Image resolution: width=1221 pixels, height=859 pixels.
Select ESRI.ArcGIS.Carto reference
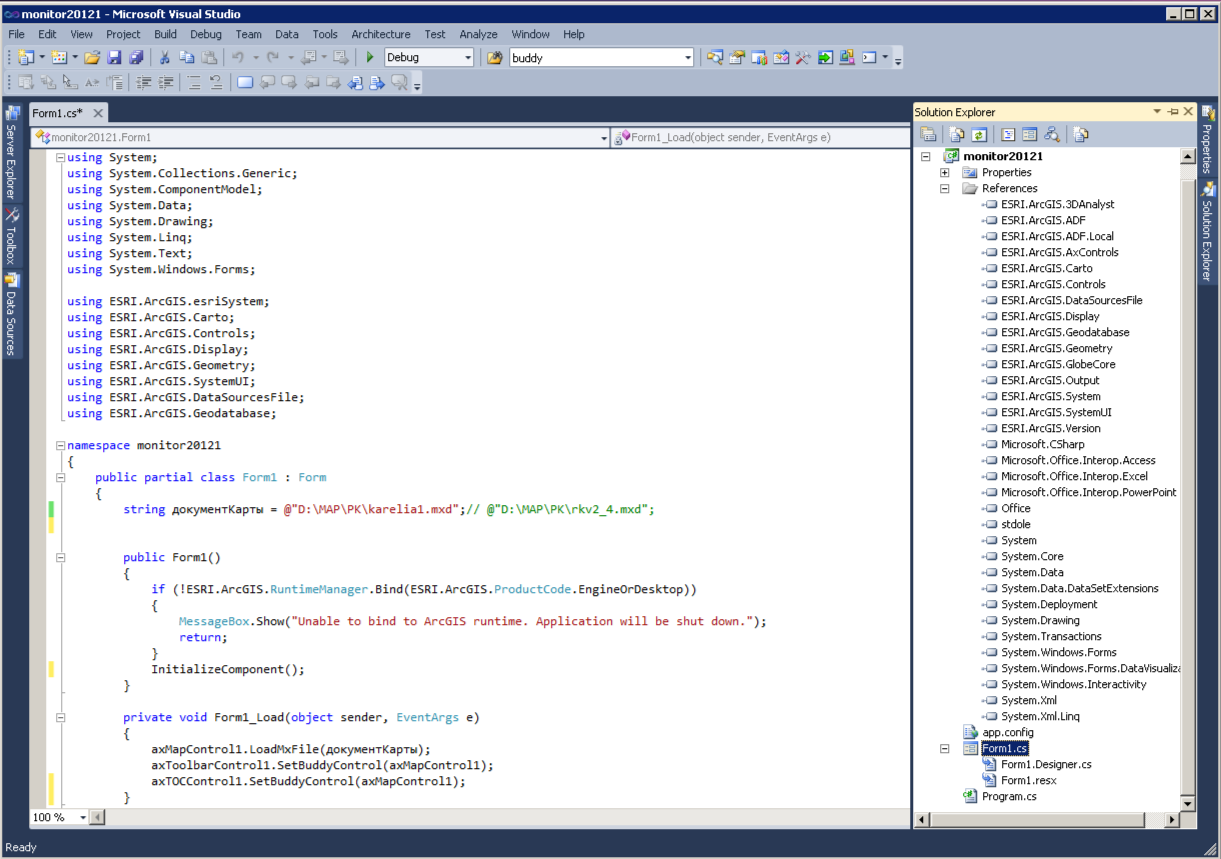1046,268
